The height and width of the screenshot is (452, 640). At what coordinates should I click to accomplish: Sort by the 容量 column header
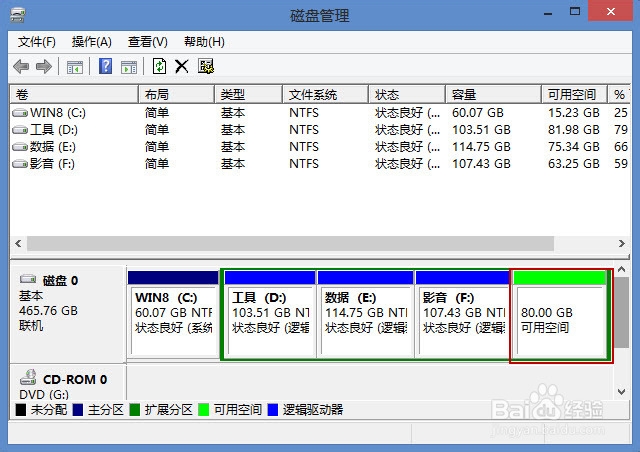(x=493, y=95)
